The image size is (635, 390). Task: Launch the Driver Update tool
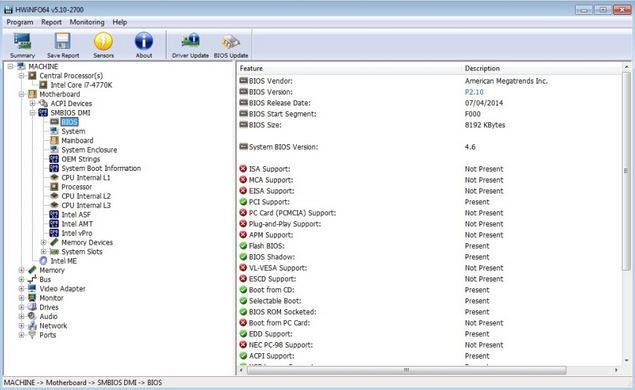[x=190, y=45]
